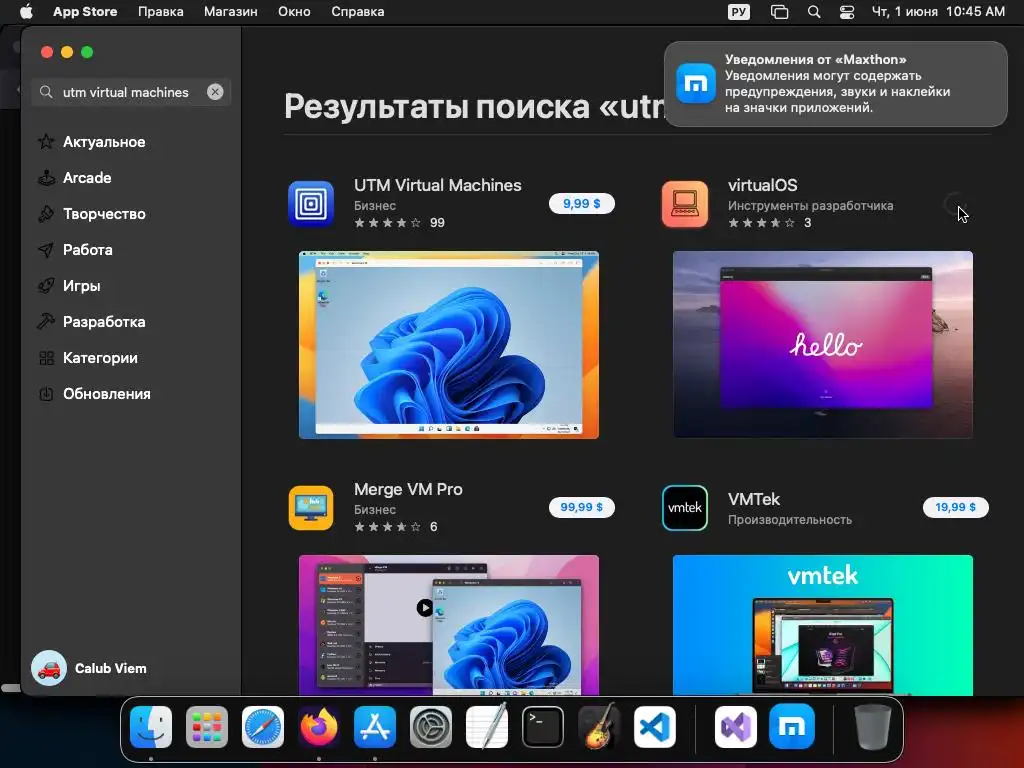The image size is (1024, 768).
Task: Buy VMTek for 19,99 $
Action: 955,507
